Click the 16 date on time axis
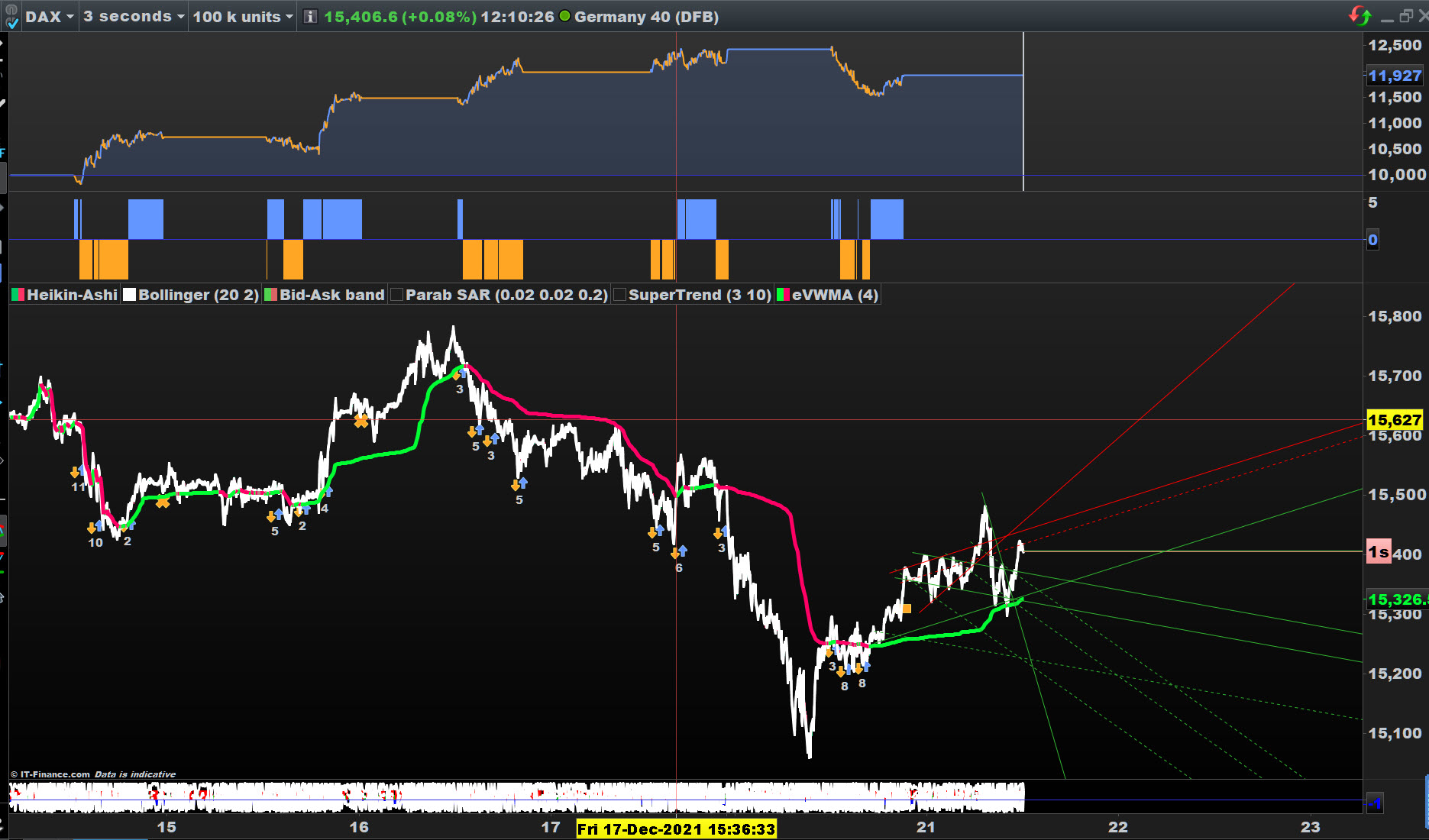 tap(359, 827)
